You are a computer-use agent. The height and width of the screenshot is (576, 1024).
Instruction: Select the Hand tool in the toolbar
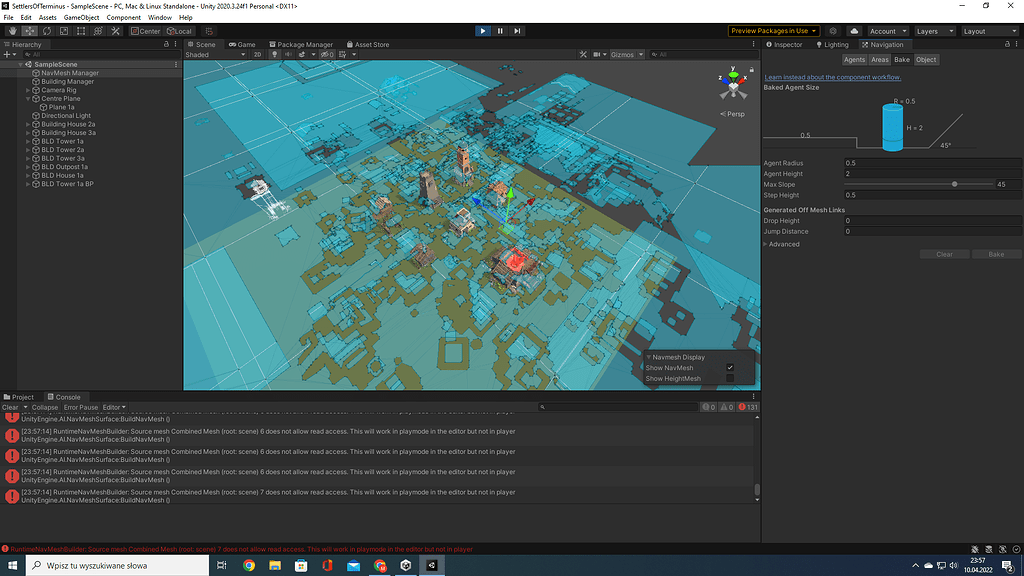click(x=11, y=31)
